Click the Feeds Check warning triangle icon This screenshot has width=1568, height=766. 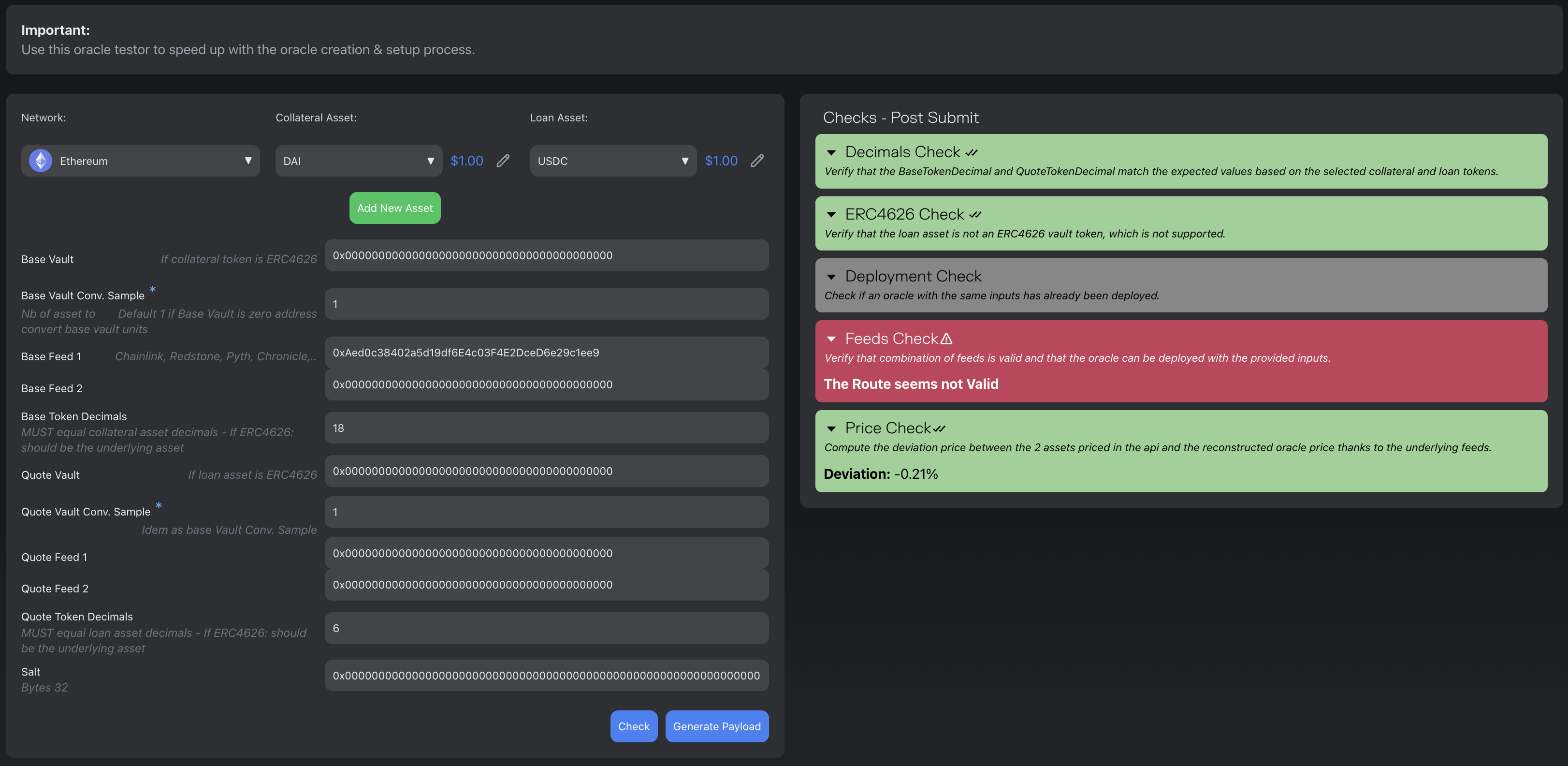(946, 339)
